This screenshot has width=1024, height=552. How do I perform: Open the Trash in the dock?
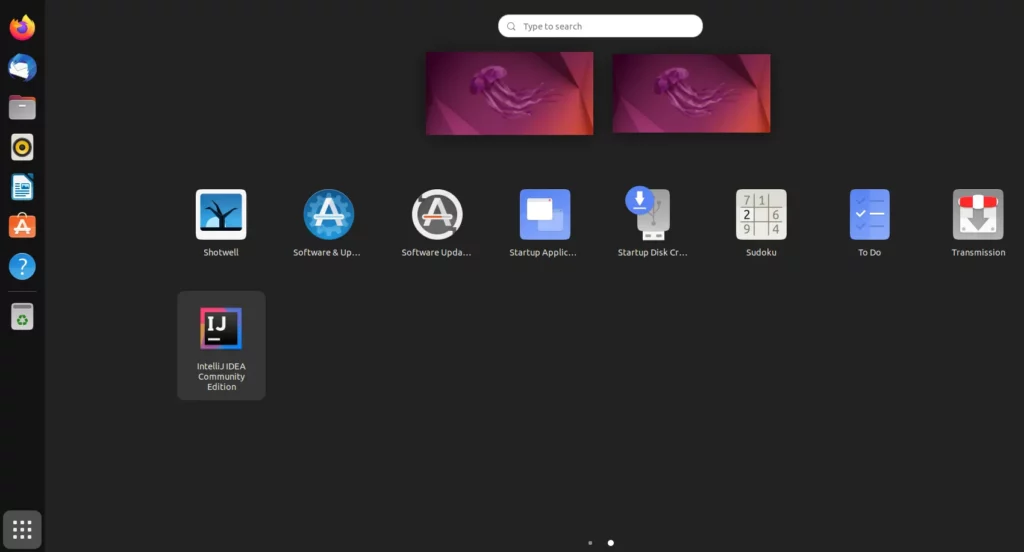pyautogui.click(x=22, y=317)
